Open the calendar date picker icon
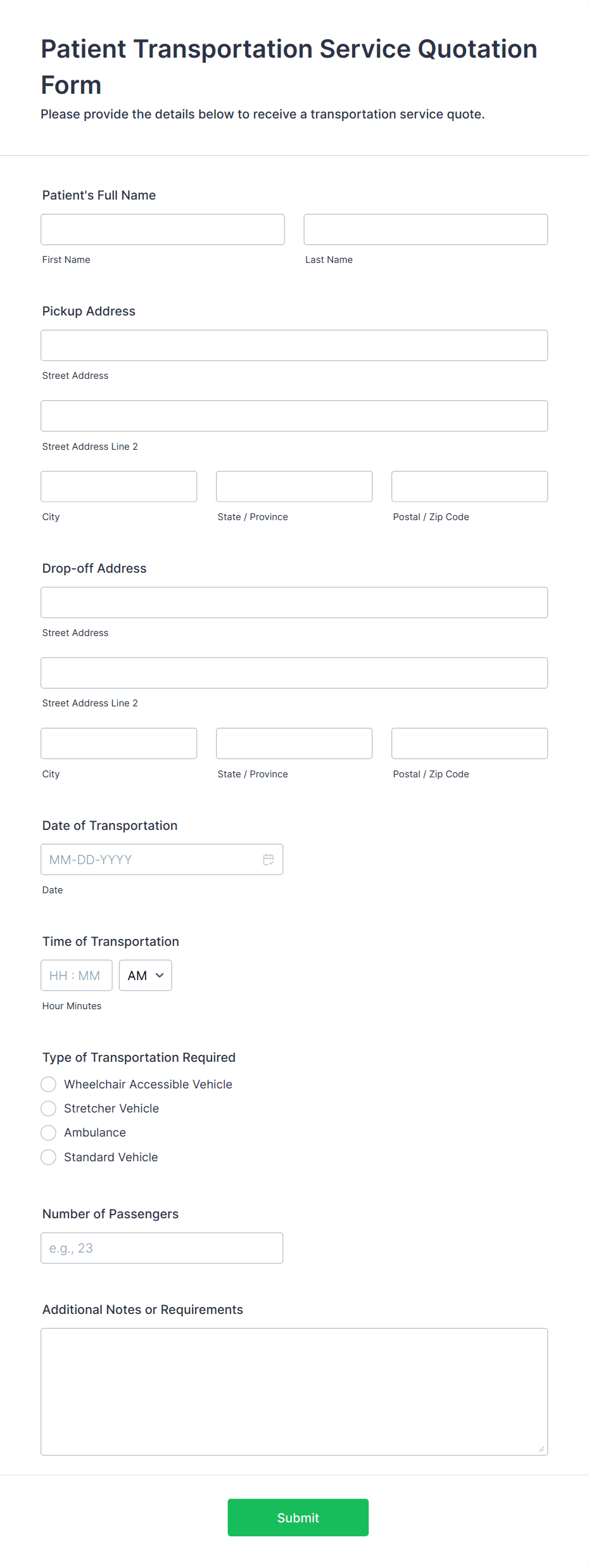The width and height of the screenshot is (589, 1568). tap(269, 860)
